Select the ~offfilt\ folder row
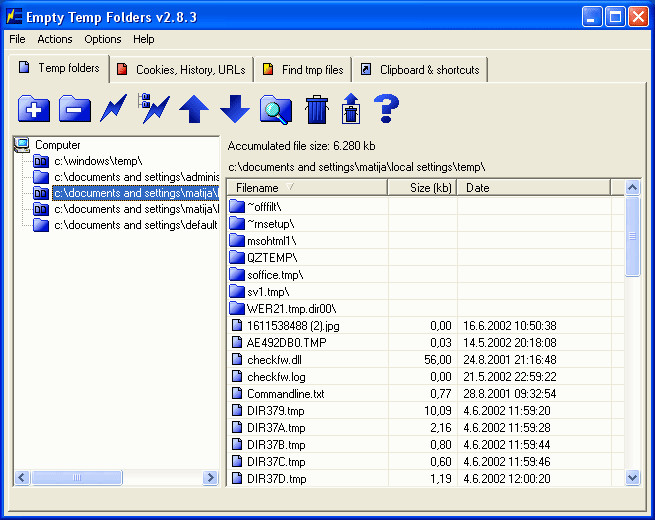Image resolution: width=655 pixels, height=520 pixels. 425,206
